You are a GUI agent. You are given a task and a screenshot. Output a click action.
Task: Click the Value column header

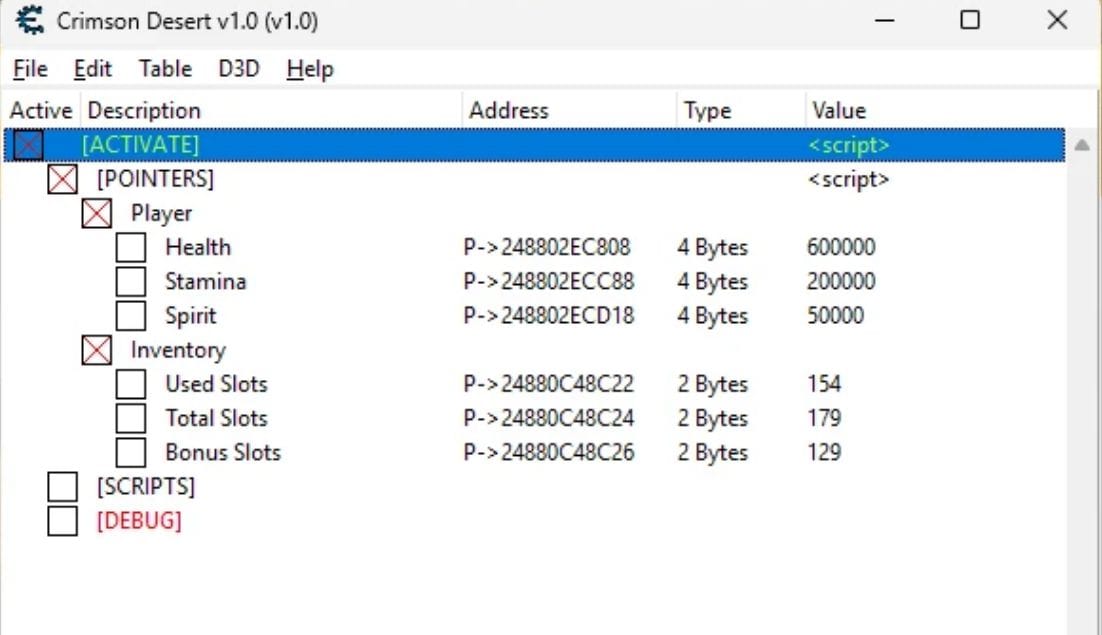point(839,111)
